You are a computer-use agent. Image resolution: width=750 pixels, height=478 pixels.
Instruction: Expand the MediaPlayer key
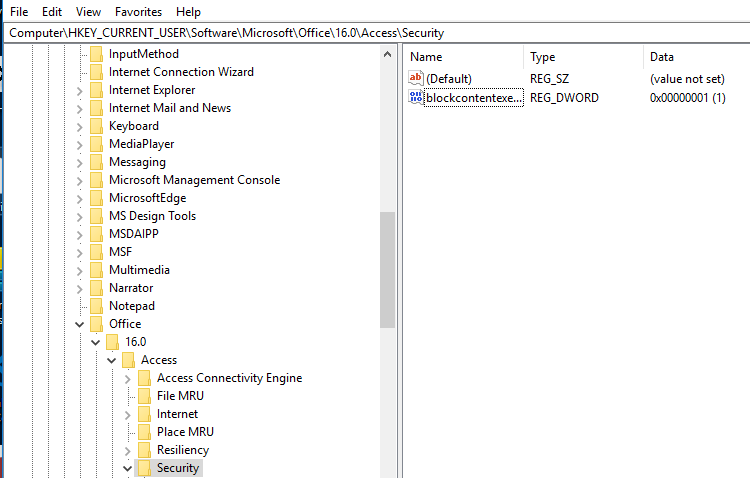(x=79, y=145)
